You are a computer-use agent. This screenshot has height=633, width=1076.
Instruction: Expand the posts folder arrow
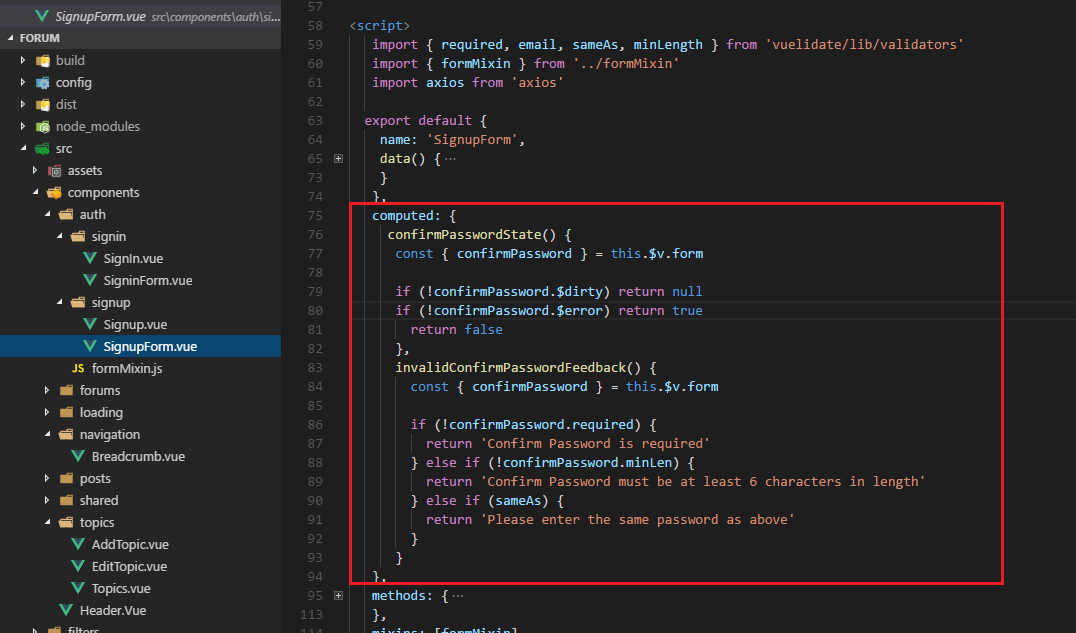(x=47, y=478)
